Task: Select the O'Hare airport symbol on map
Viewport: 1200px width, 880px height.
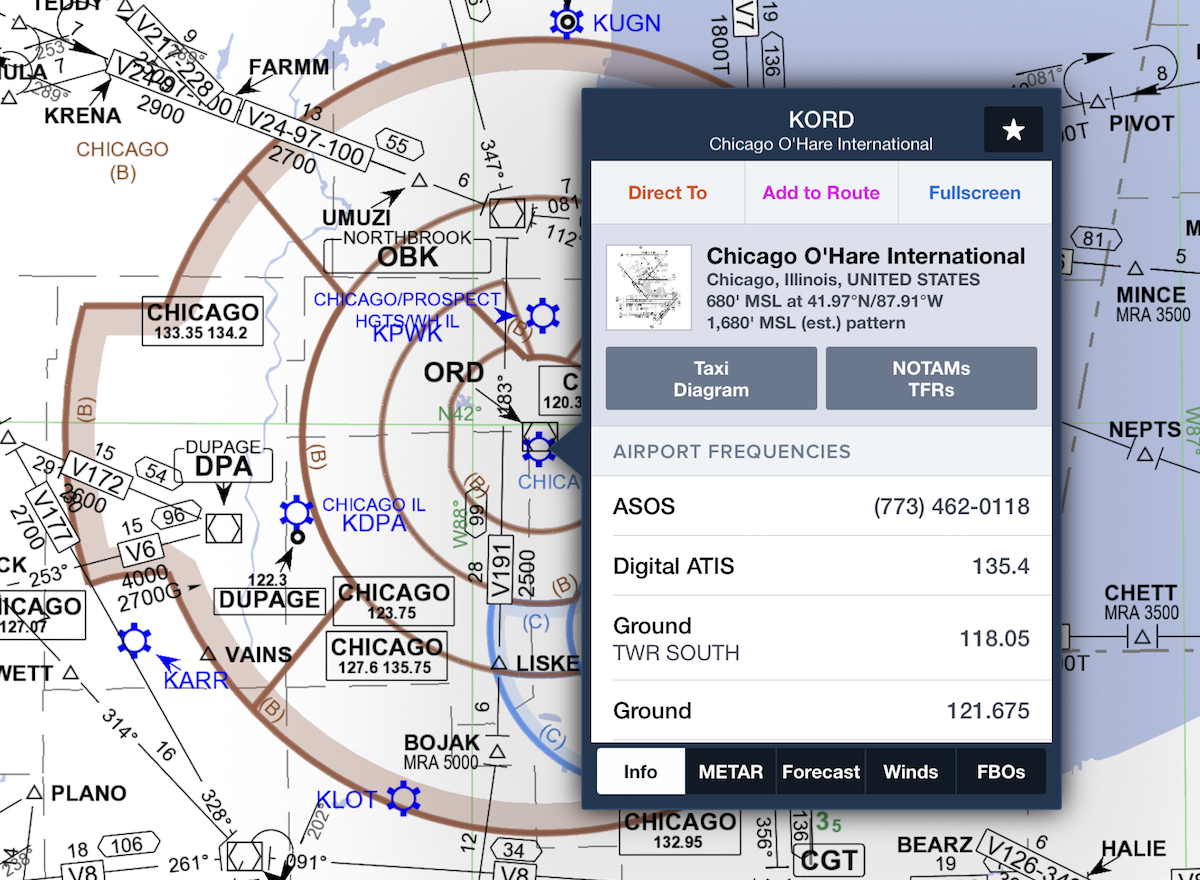Action: 539,447
